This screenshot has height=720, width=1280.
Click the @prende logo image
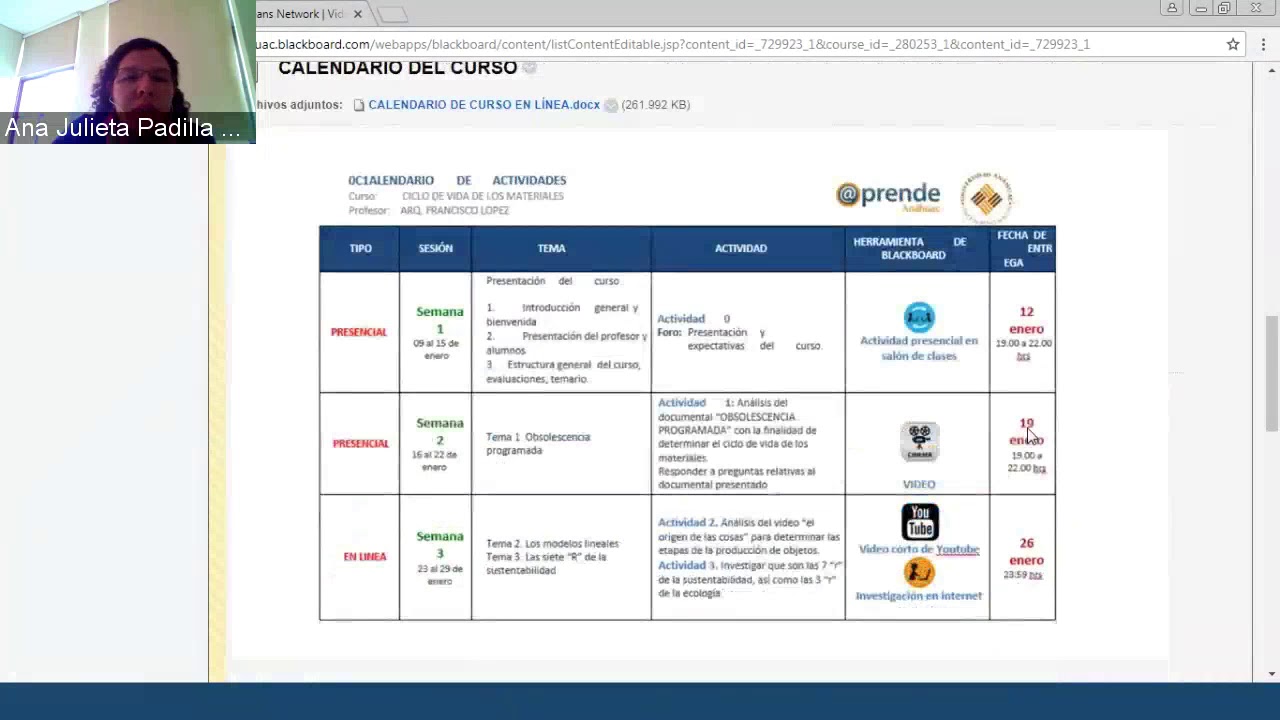point(888,195)
